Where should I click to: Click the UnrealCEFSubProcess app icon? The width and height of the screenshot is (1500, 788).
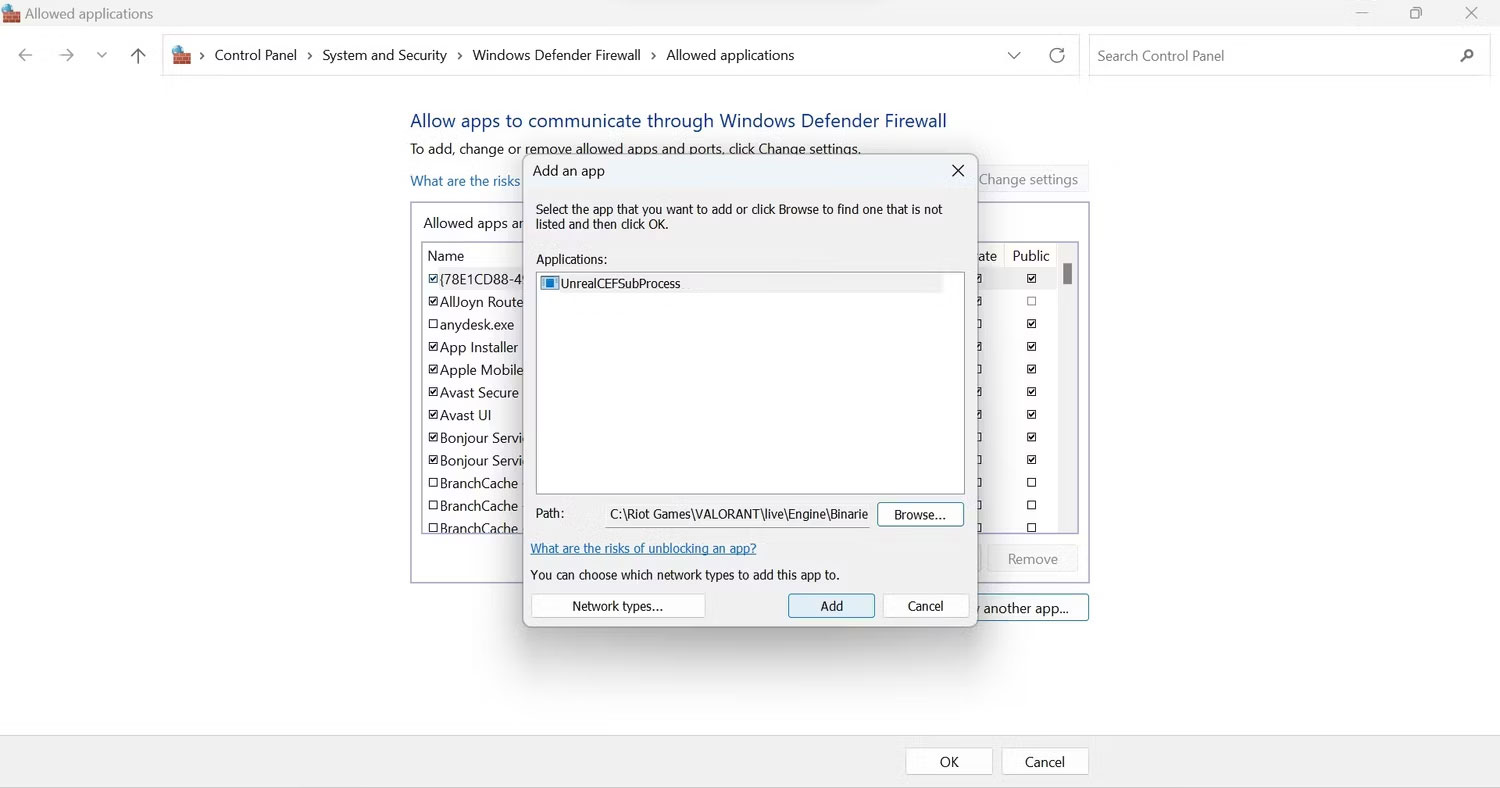coord(549,283)
